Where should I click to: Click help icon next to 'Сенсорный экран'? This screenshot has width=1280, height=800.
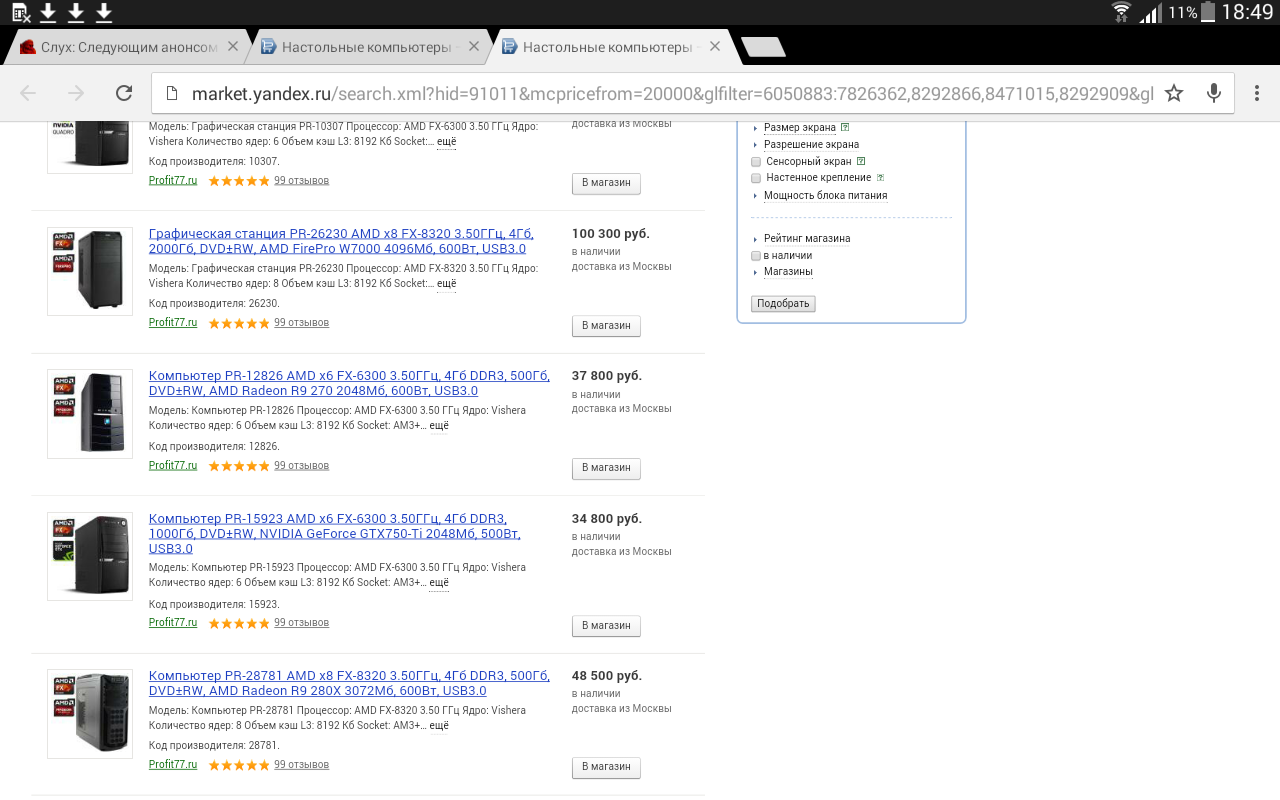click(861, 161)
